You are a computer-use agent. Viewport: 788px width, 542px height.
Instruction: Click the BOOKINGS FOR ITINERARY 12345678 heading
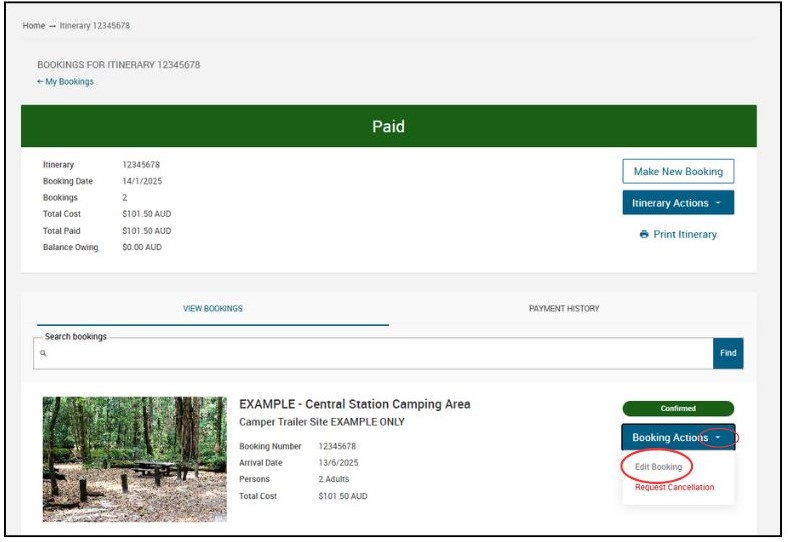[x=119, y=65]
